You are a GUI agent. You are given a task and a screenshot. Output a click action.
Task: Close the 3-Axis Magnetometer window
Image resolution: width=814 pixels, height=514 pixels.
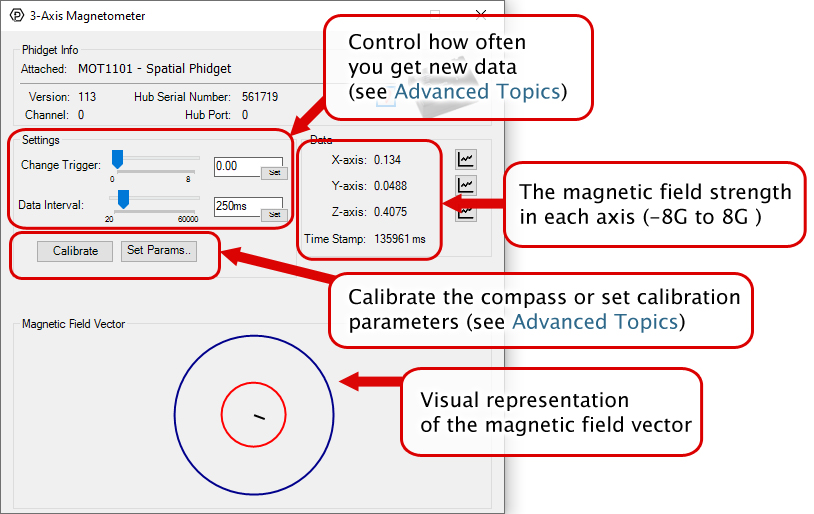(x=481, y=15)
